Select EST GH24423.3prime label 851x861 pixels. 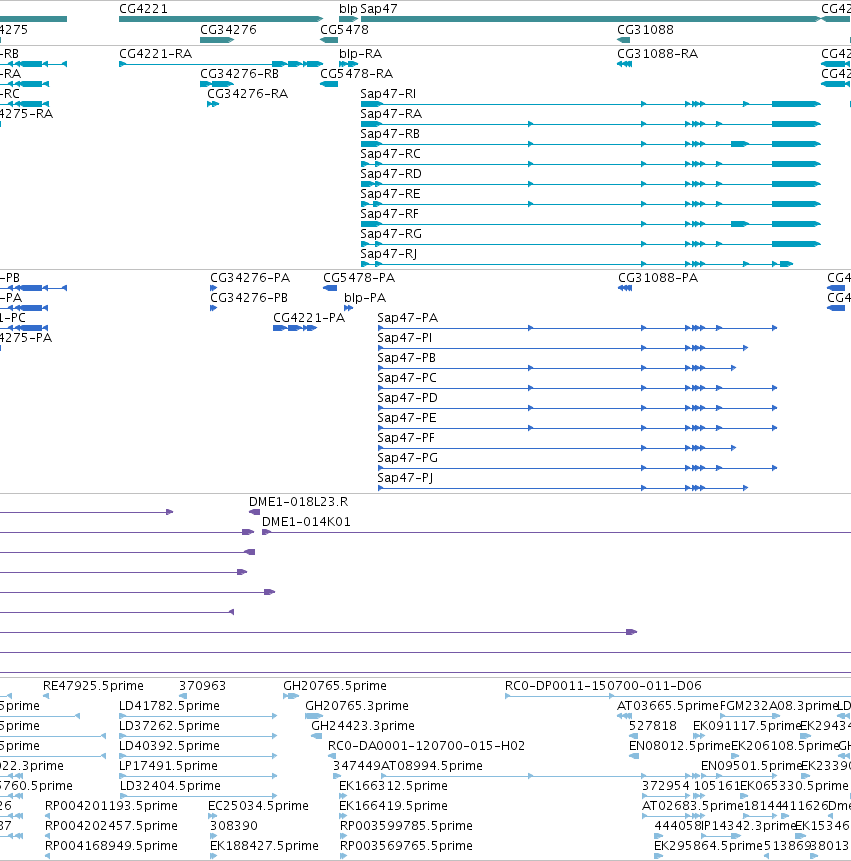tap(363, 726)
